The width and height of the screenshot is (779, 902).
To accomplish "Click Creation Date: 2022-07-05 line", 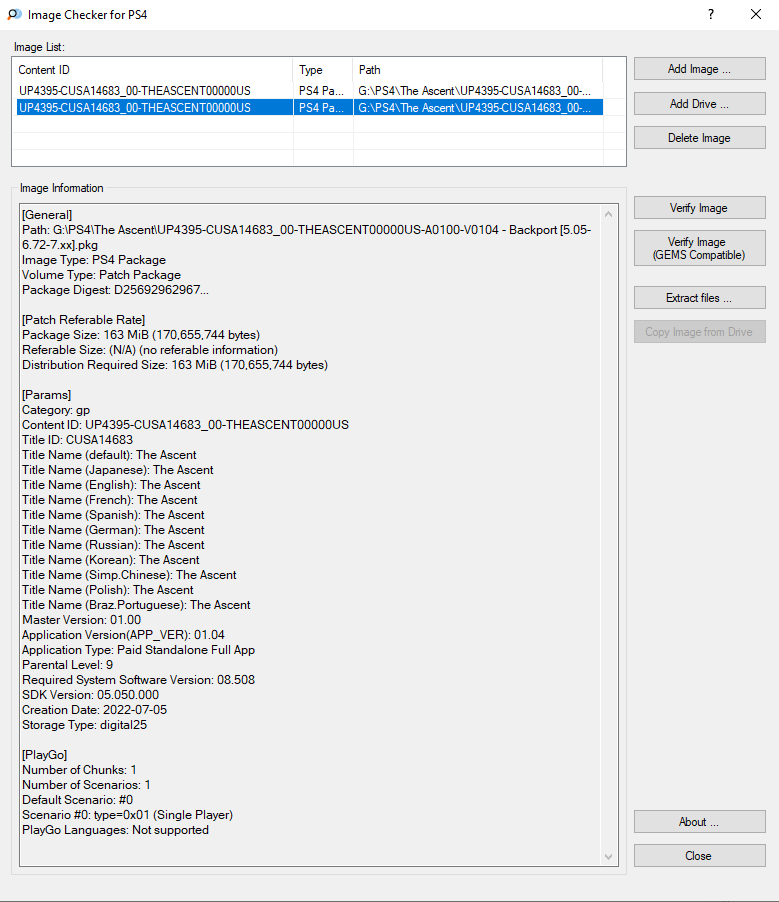I will (94, 710).
